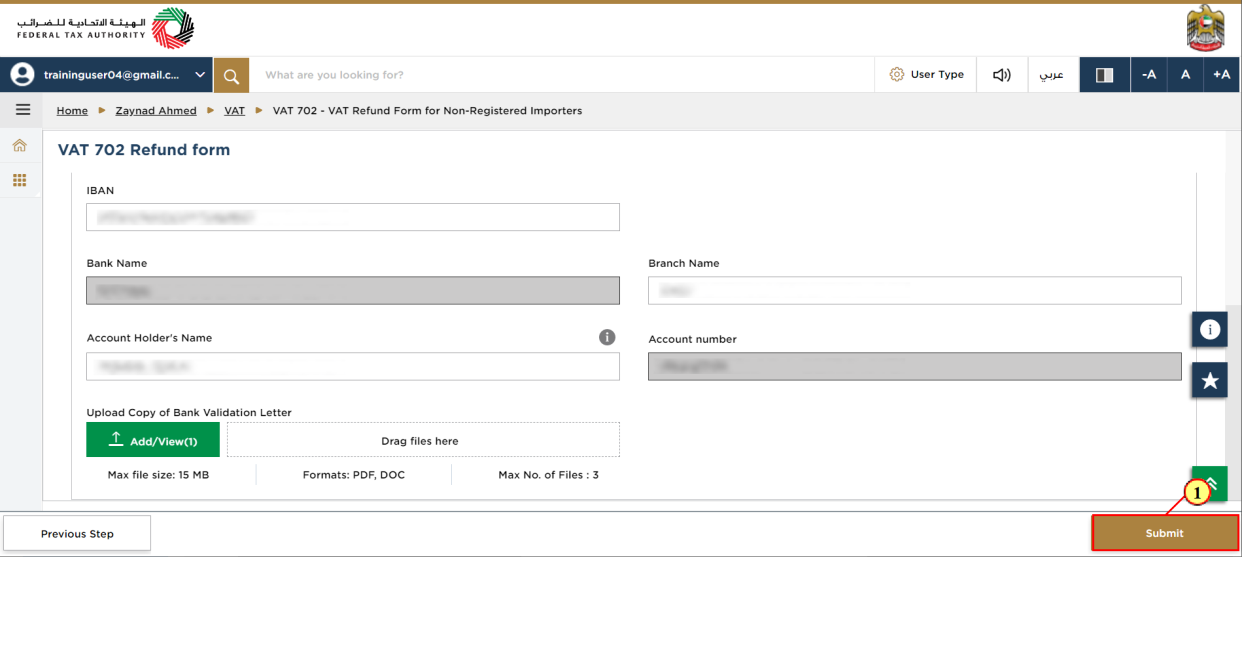Open the apps grid sidebar icon
1242x648 pixels.
coord(19,180)
